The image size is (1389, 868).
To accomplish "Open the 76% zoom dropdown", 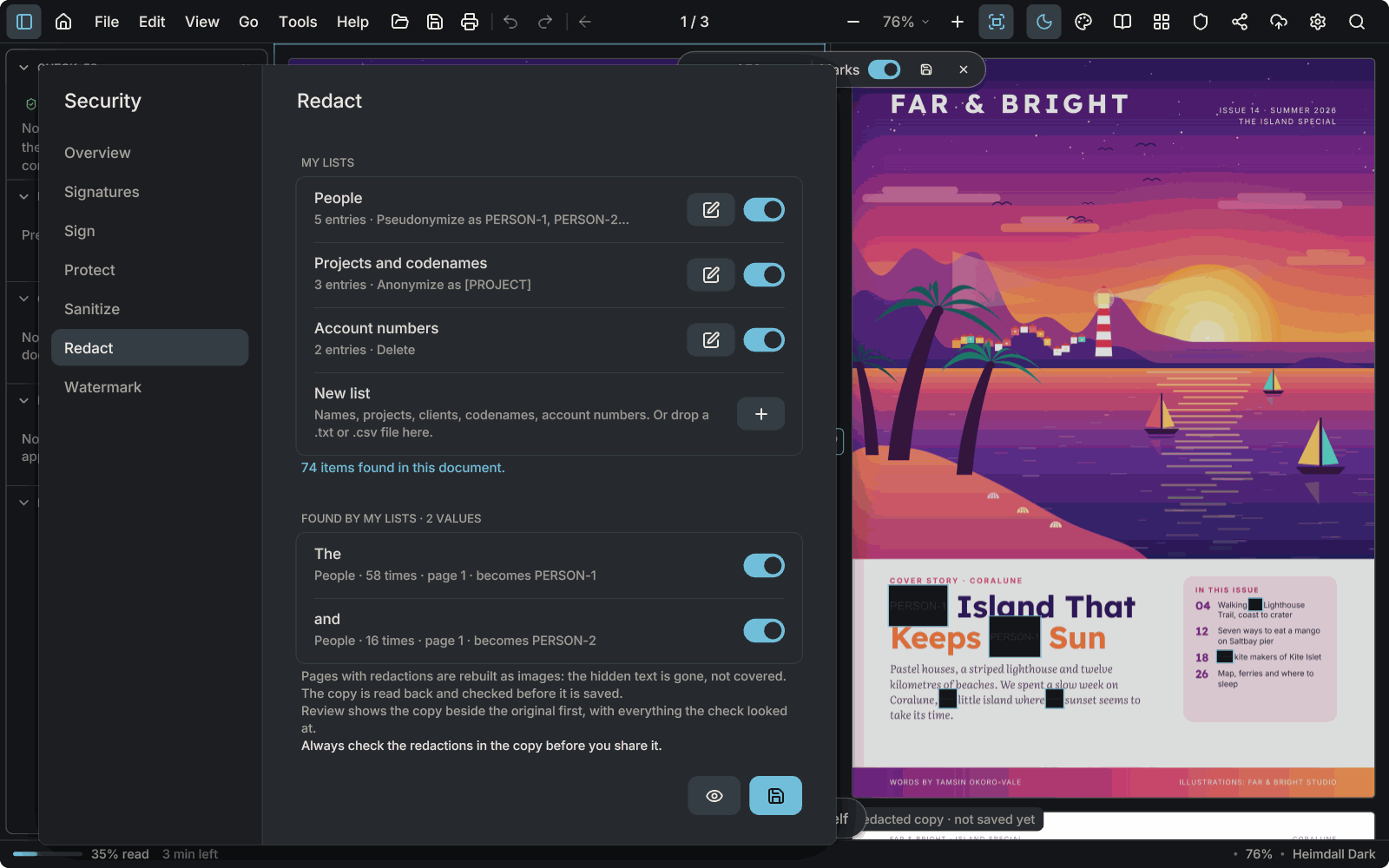I will tap(905, 22).
